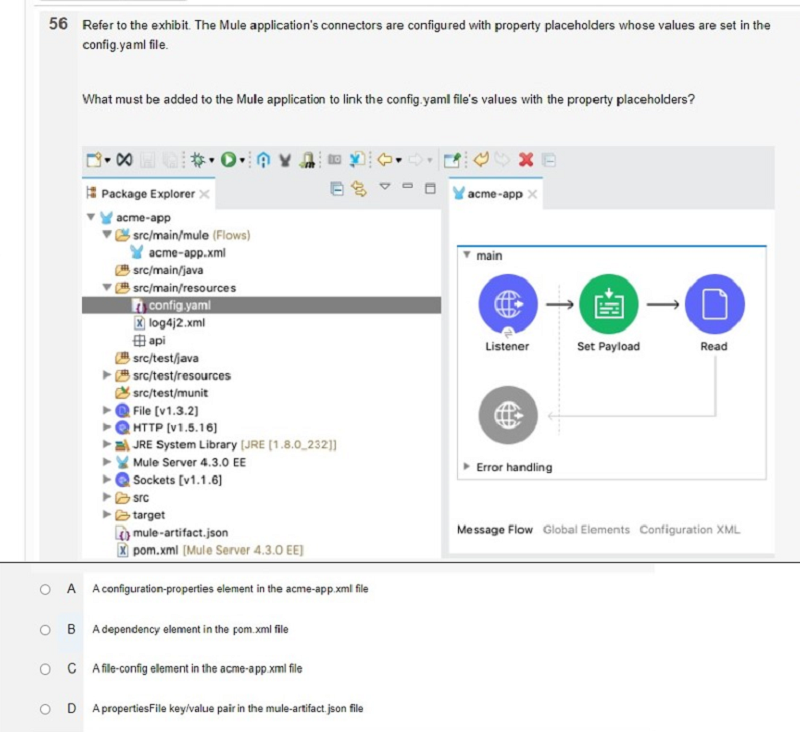Click the dark Mule logo toolbar icon
800x732 pixels.
pyautogui.click(x=285, y=160)
